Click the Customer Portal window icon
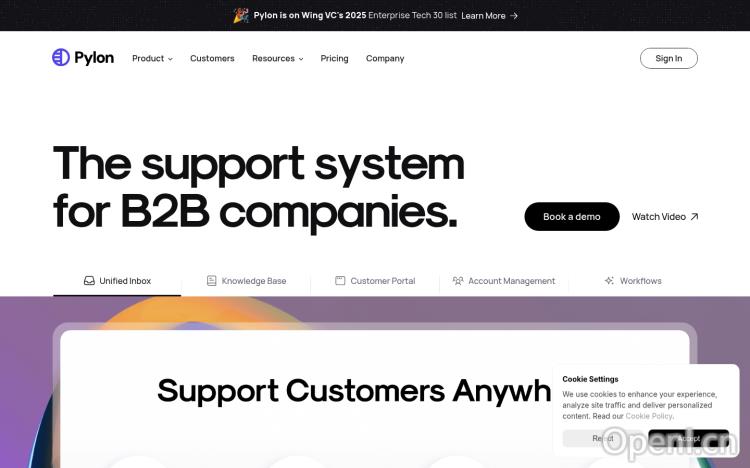Screen dimensions: 750x468 click(340, 281)
